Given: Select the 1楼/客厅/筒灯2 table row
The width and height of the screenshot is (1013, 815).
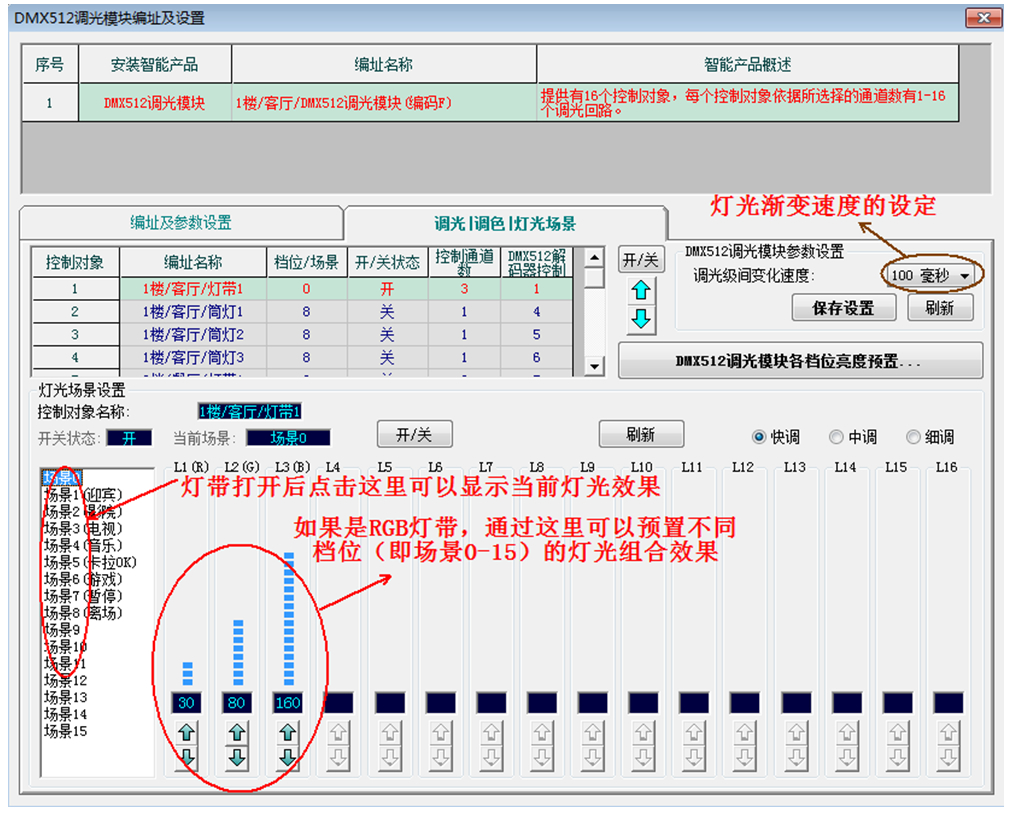Looking at the screenshot, I should [x=302, y=335].
